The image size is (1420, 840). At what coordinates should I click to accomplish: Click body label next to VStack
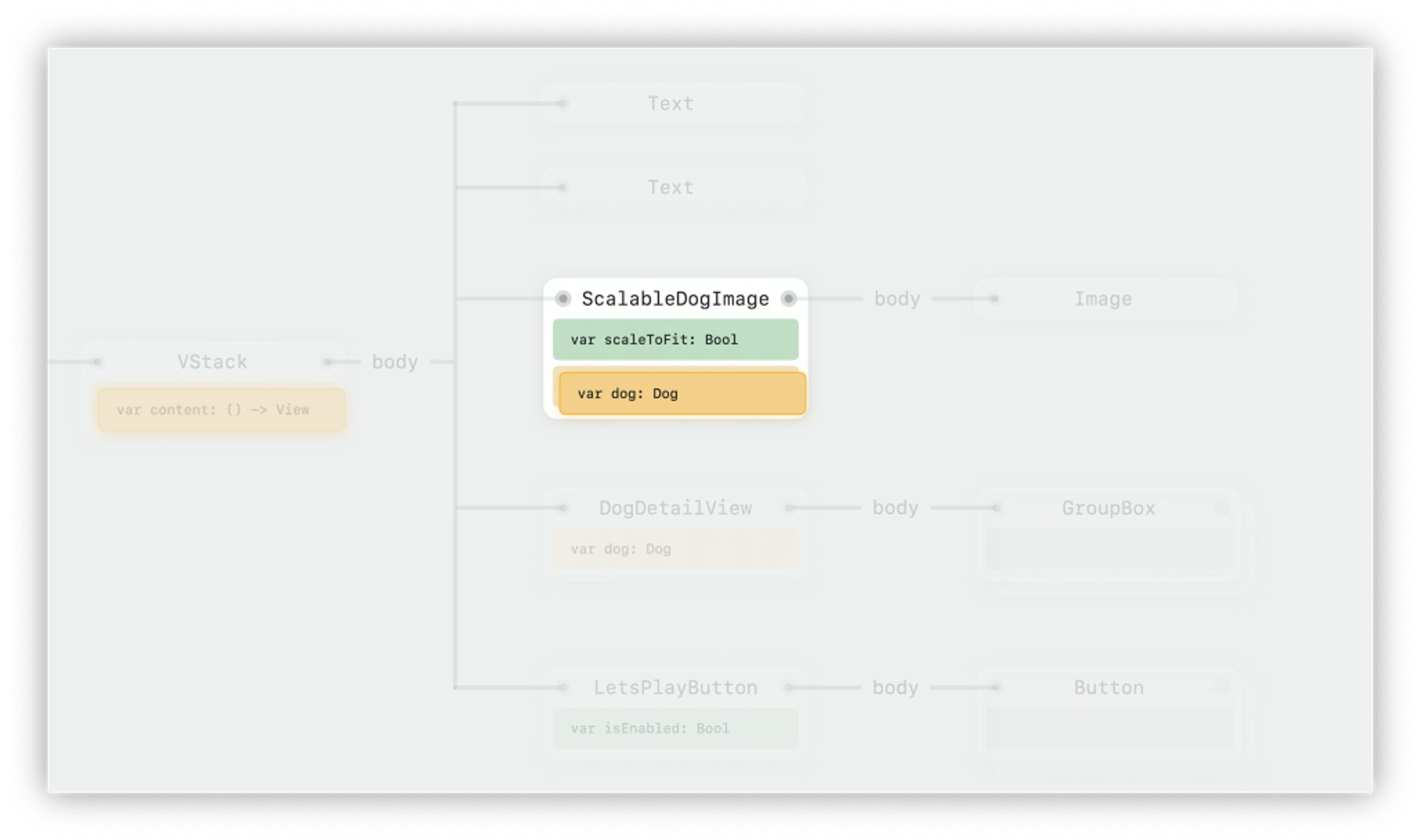(395, 362)
